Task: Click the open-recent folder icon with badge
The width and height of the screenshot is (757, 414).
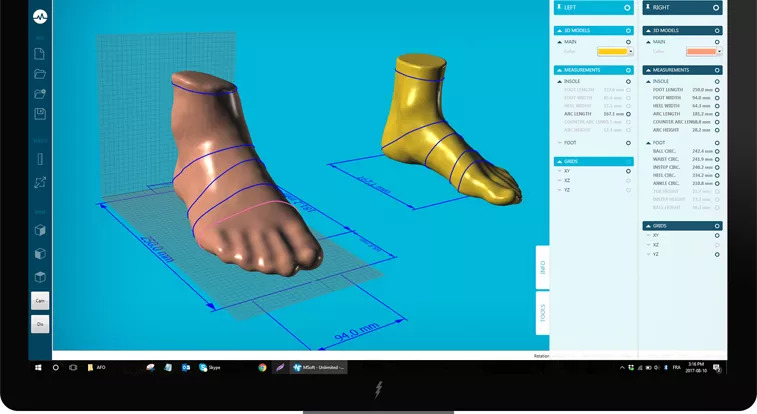Action: tap(40, 94)
